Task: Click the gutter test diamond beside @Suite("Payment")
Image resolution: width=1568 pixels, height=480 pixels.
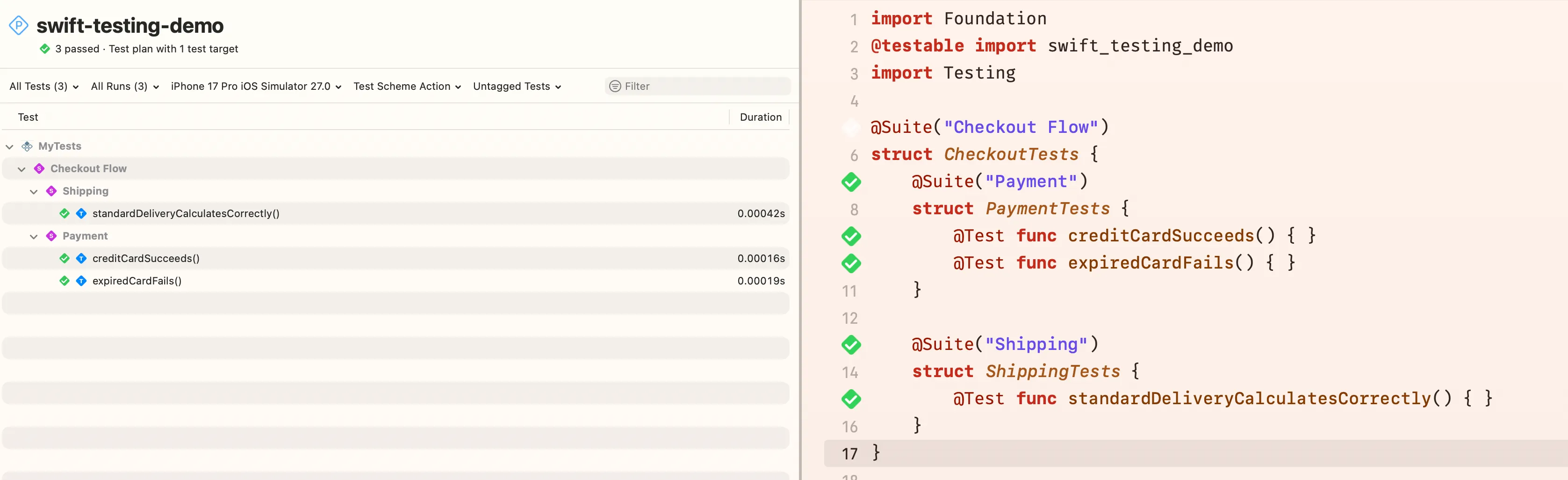Action: click(851, 182)
